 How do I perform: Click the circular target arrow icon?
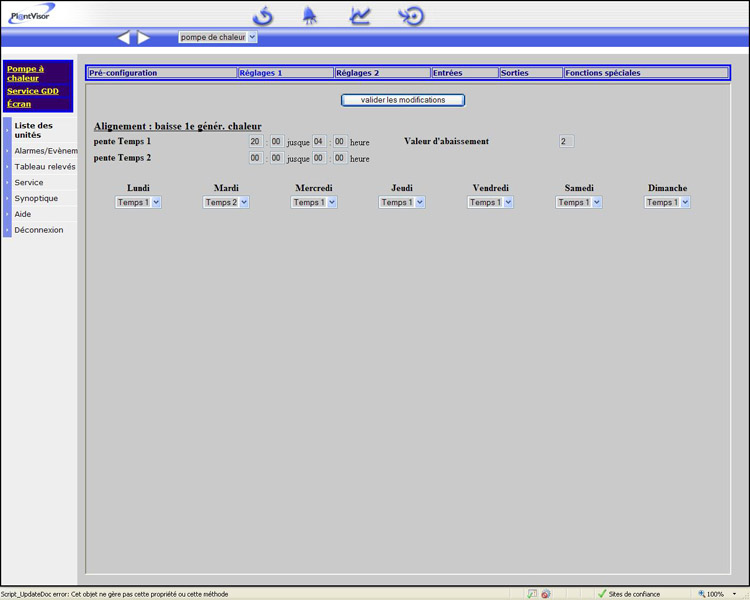pyautogui.click(x=411, y=15)
